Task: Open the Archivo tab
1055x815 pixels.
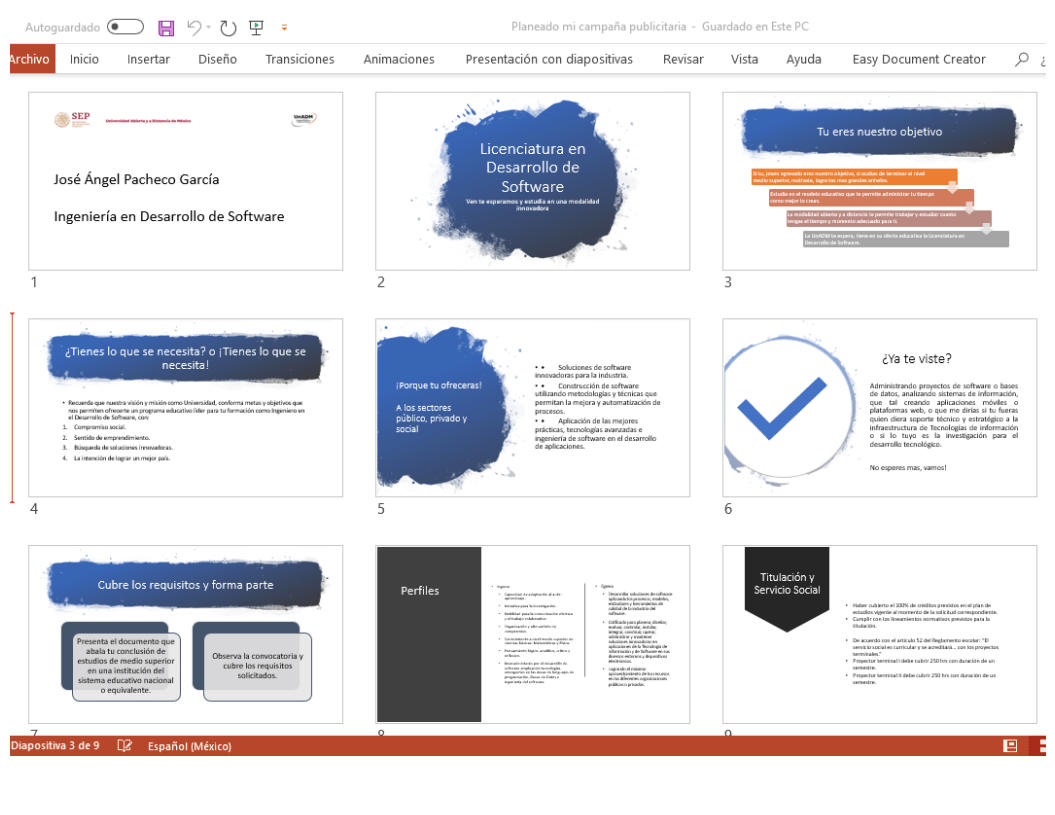Action: pos(29,59)
